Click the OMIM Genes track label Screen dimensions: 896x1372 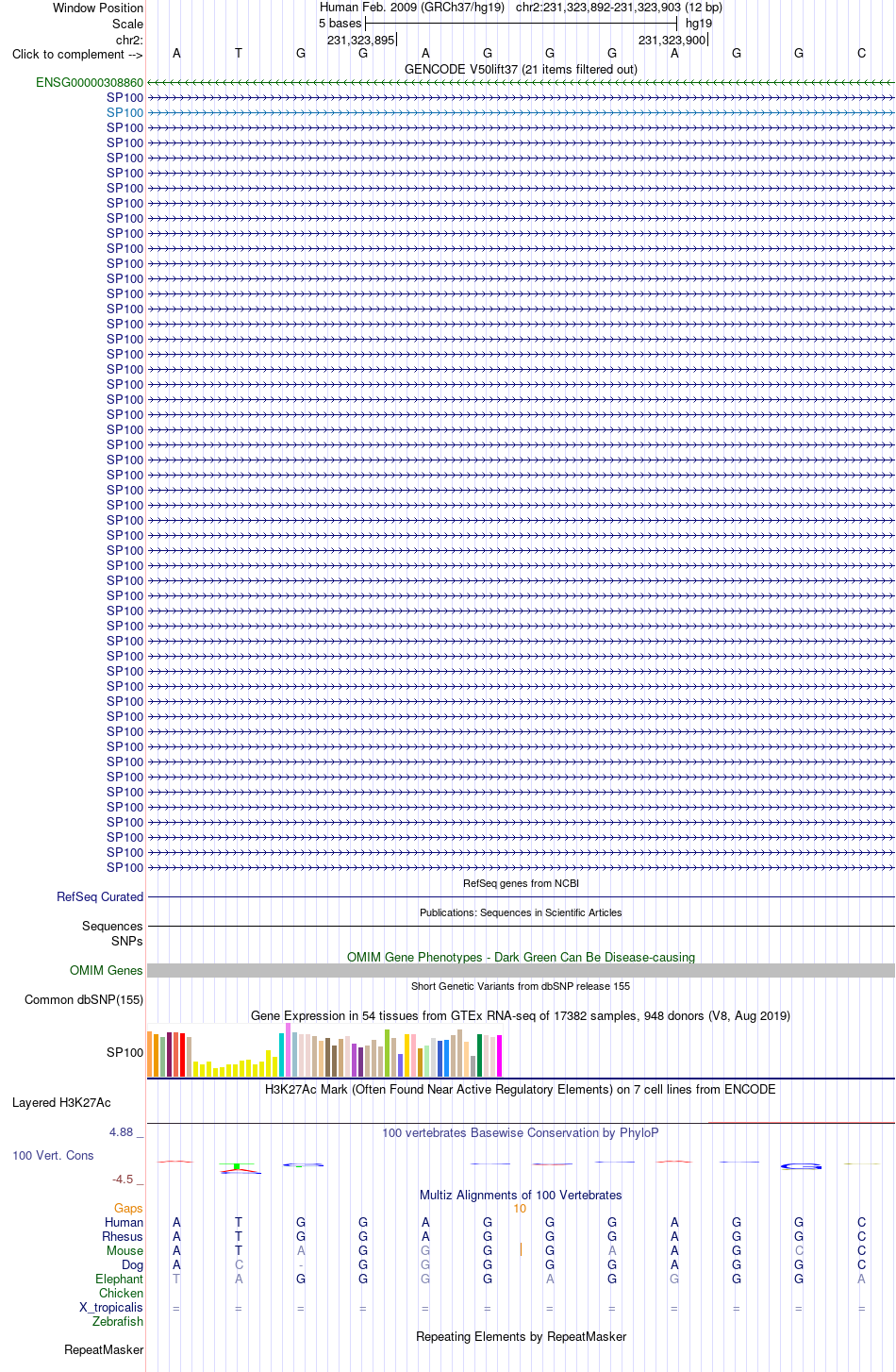click(106, 971)
